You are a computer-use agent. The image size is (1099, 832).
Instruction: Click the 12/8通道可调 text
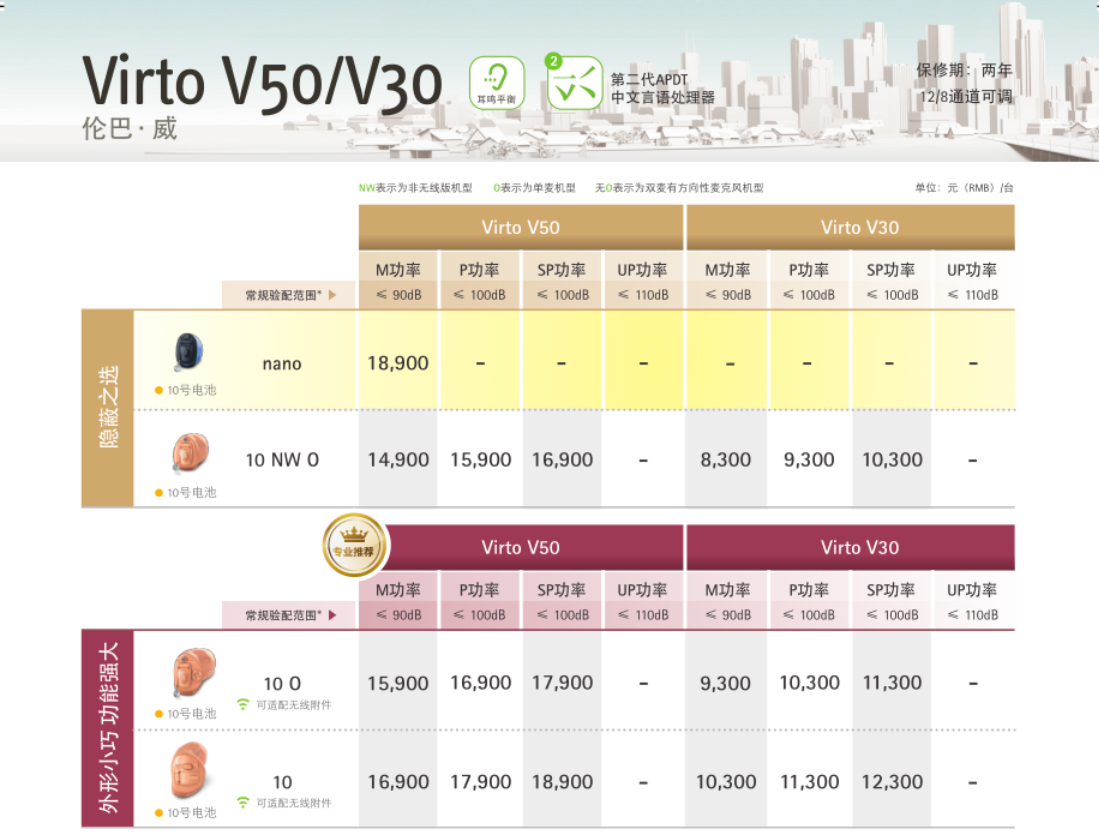click(967, 96)
